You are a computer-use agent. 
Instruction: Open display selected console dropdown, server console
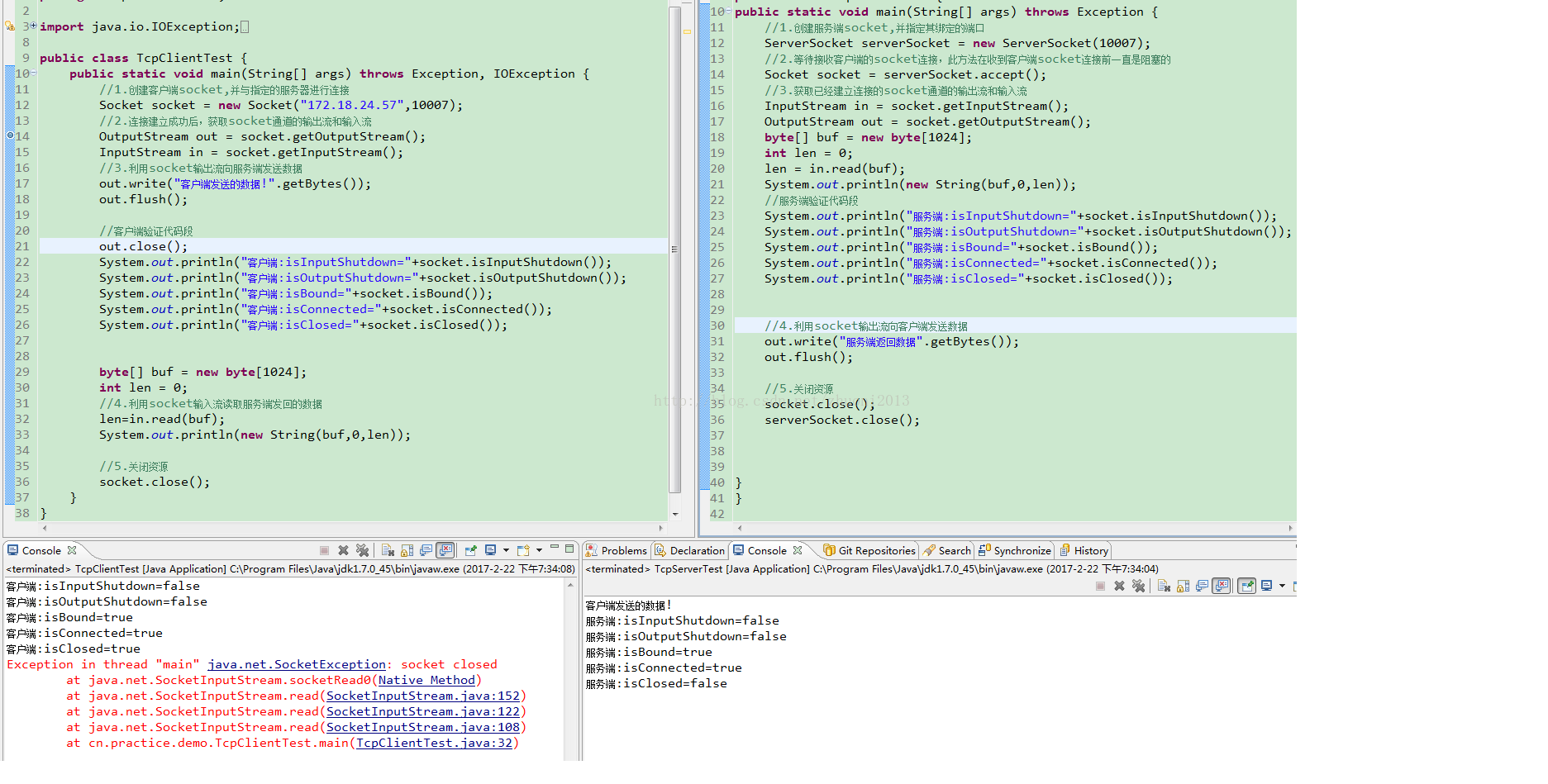coord(1282,586)
